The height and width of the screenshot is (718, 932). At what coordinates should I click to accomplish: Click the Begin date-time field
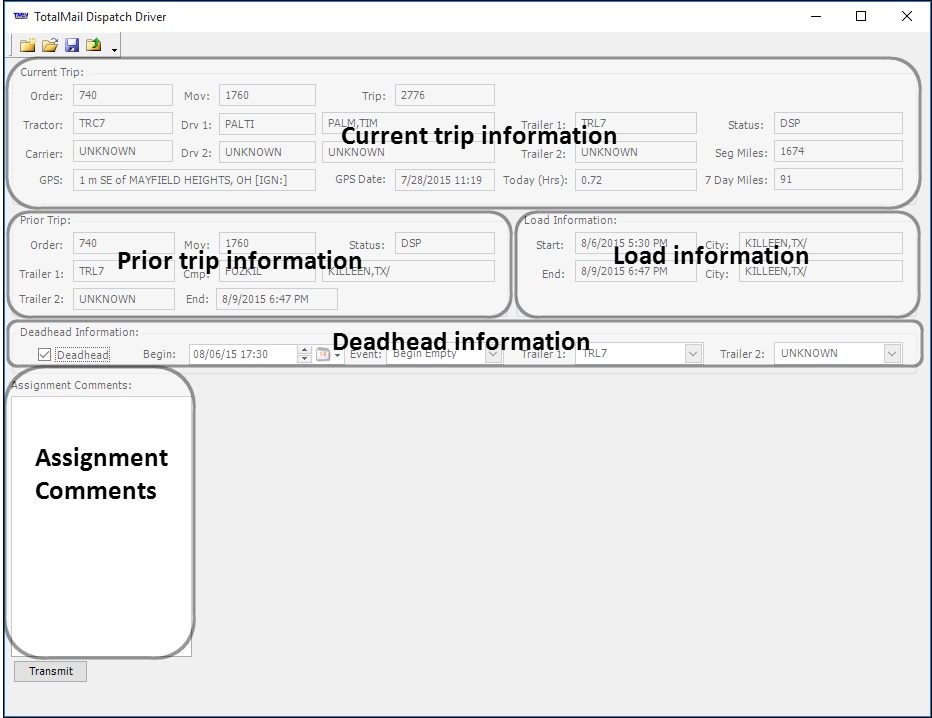[x=242, y=354]
